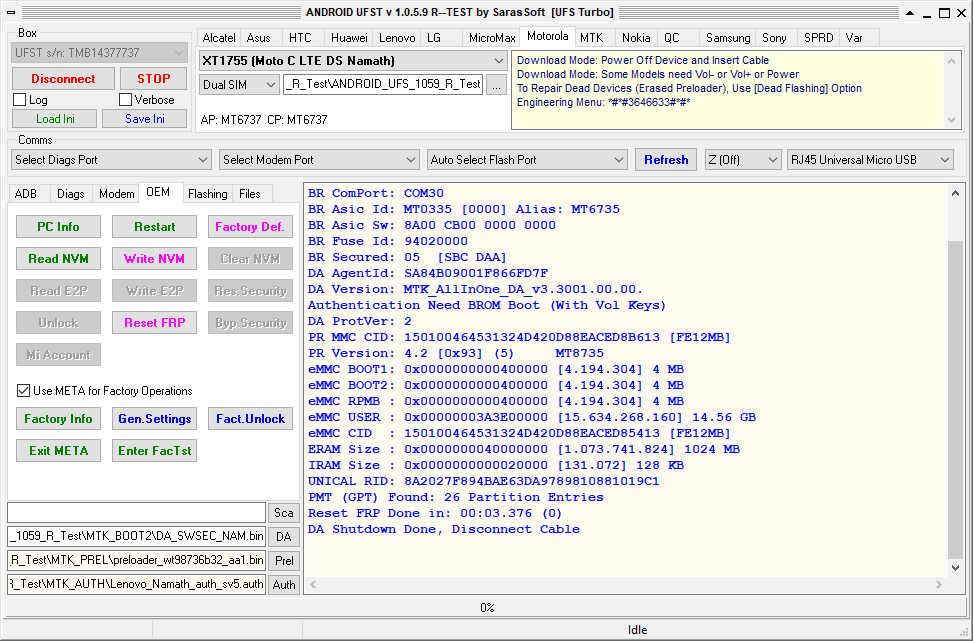
Task: Click the browse '...' button beside firmware path
Action: pos(496,85)
